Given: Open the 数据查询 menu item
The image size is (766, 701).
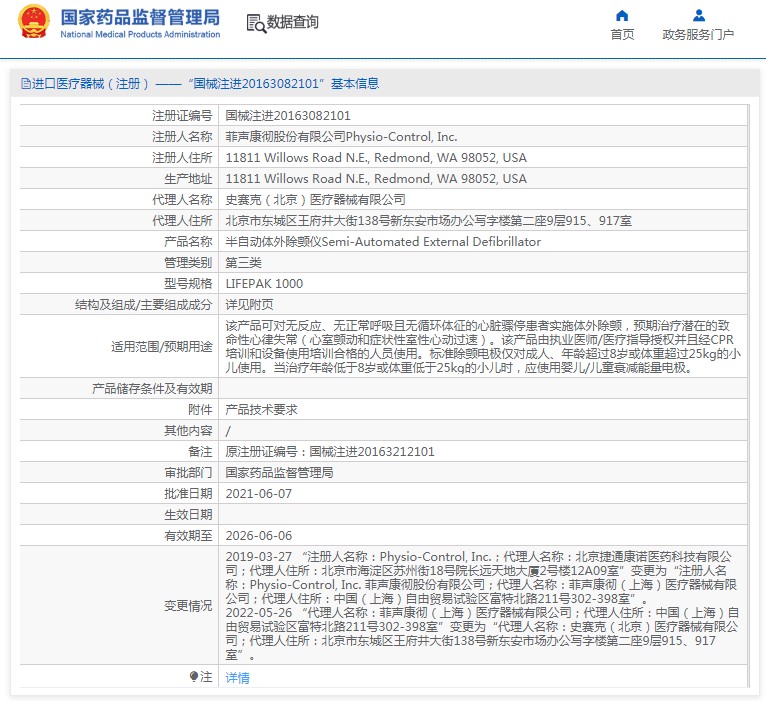Looking at the screenshot, I should point(292,22).
